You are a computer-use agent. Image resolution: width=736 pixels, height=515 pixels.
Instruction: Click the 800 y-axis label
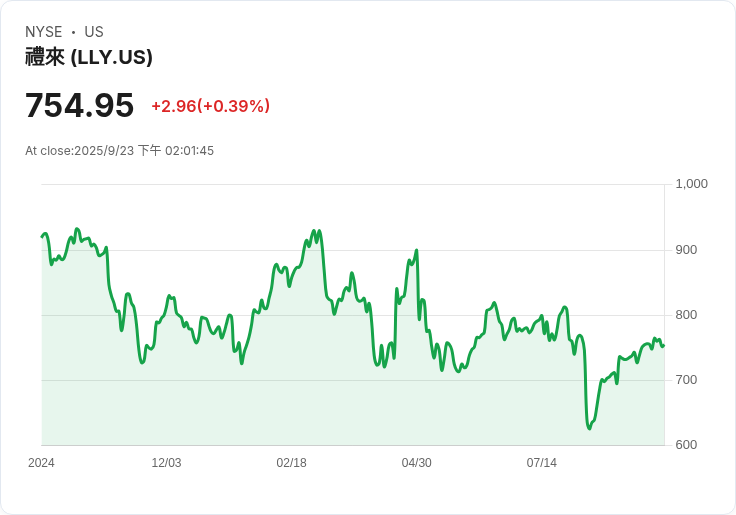click(x=686, y=315)
